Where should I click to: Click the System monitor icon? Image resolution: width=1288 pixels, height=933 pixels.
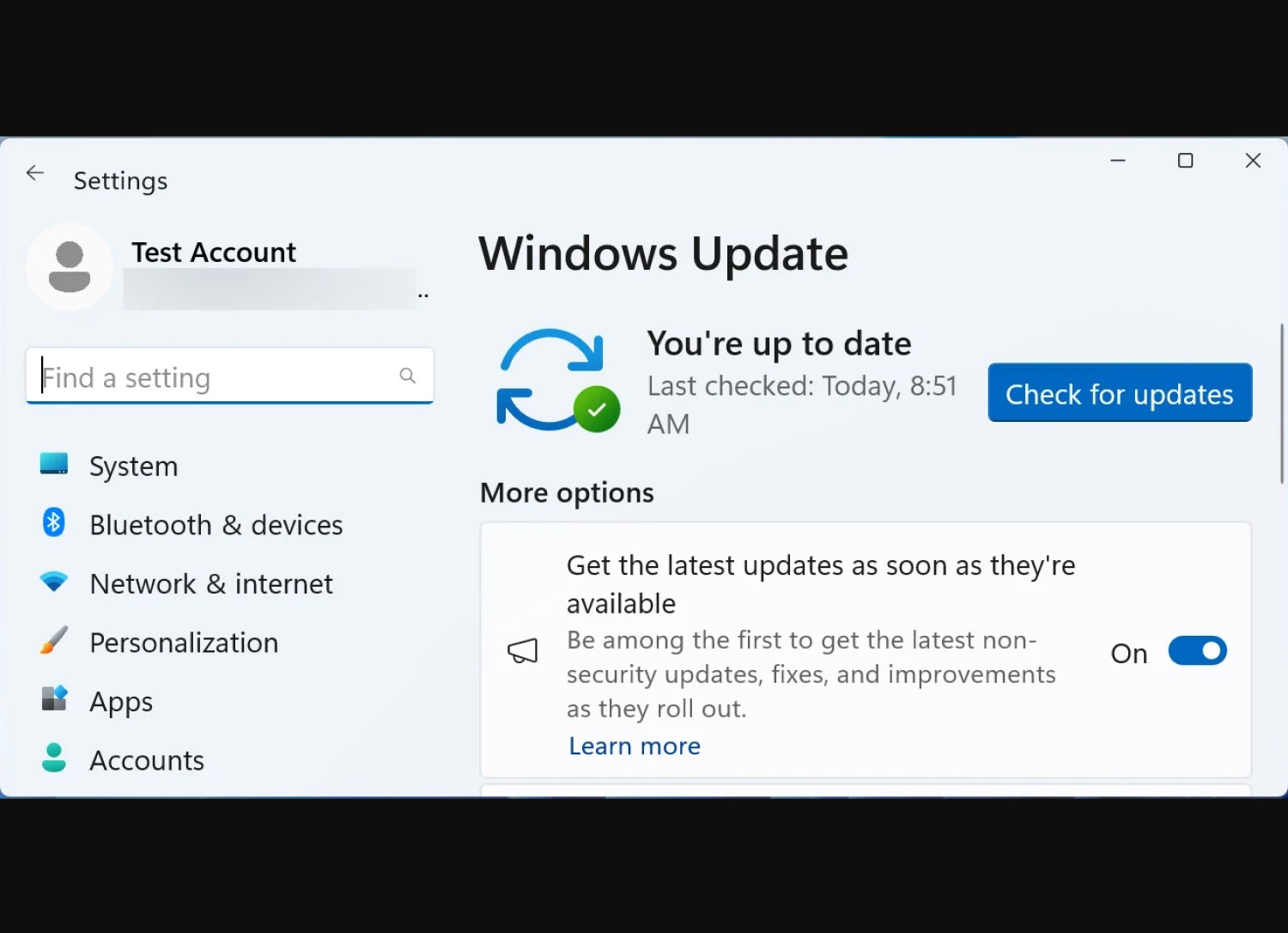[x=54, y=464]
